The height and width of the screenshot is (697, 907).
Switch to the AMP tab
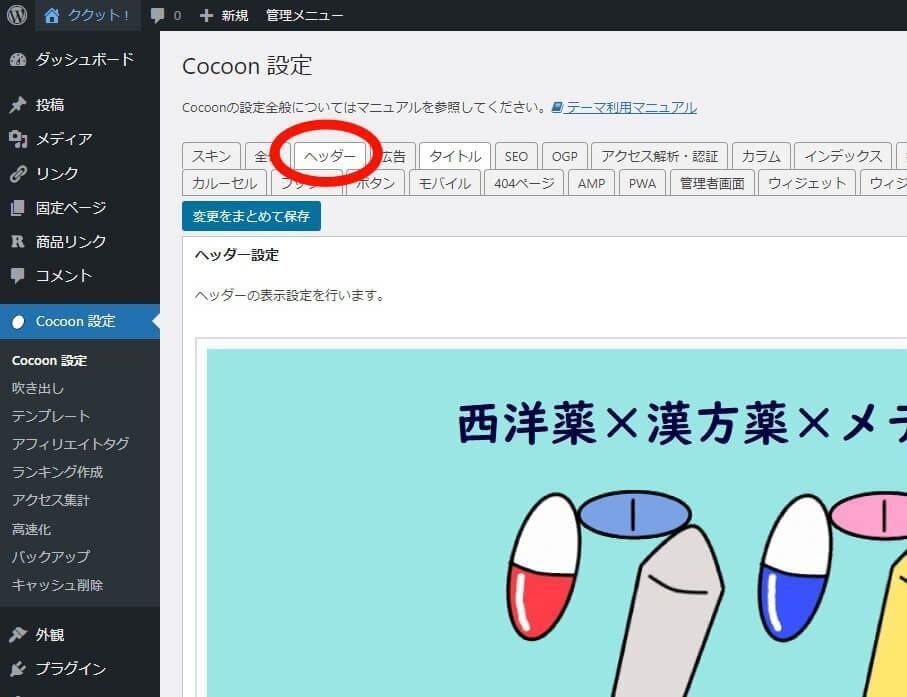click(x=591, y=183)
